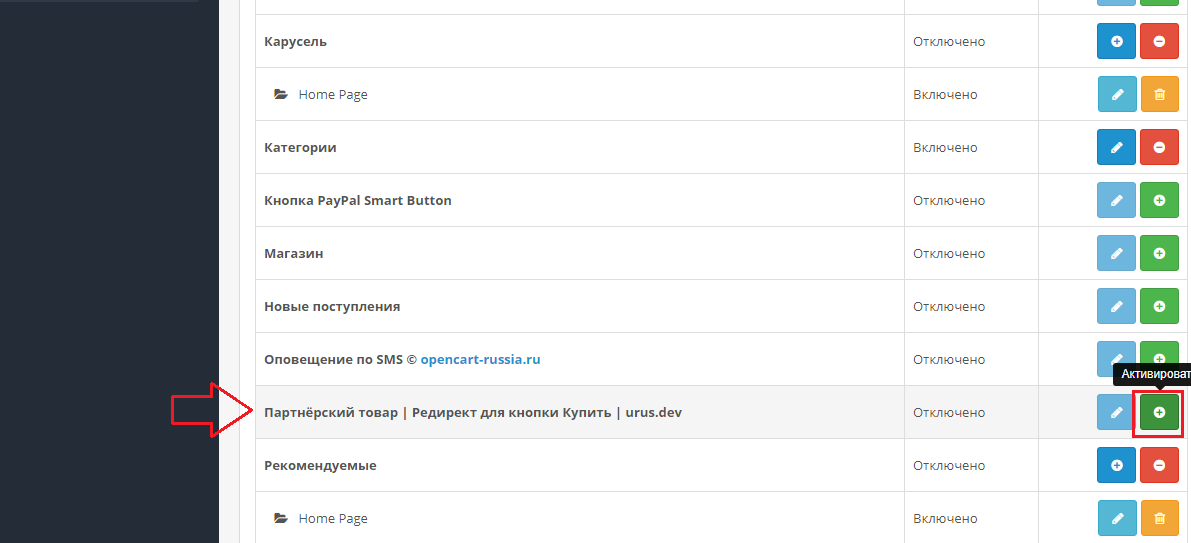
Task: Click the Магазин edit pencil button
Action: 1117,254
